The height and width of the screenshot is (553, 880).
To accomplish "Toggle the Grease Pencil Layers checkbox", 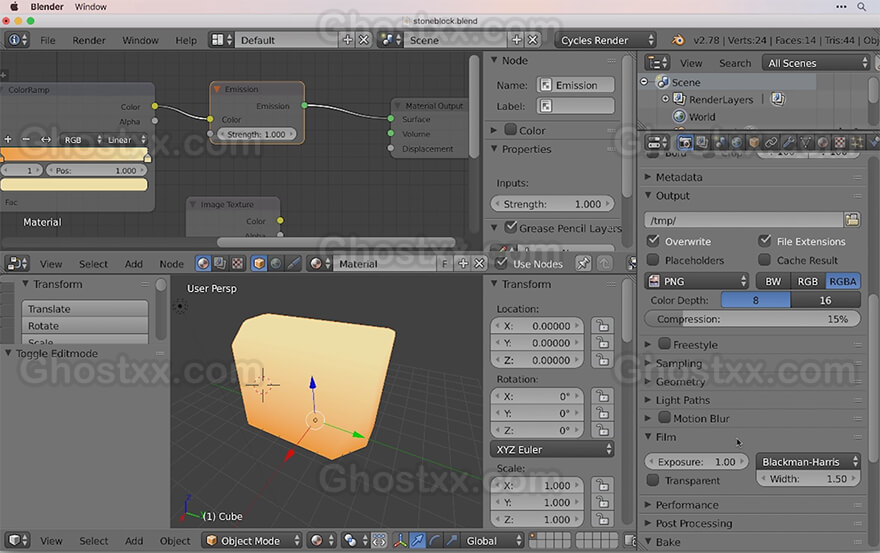I will click(511, 227).
